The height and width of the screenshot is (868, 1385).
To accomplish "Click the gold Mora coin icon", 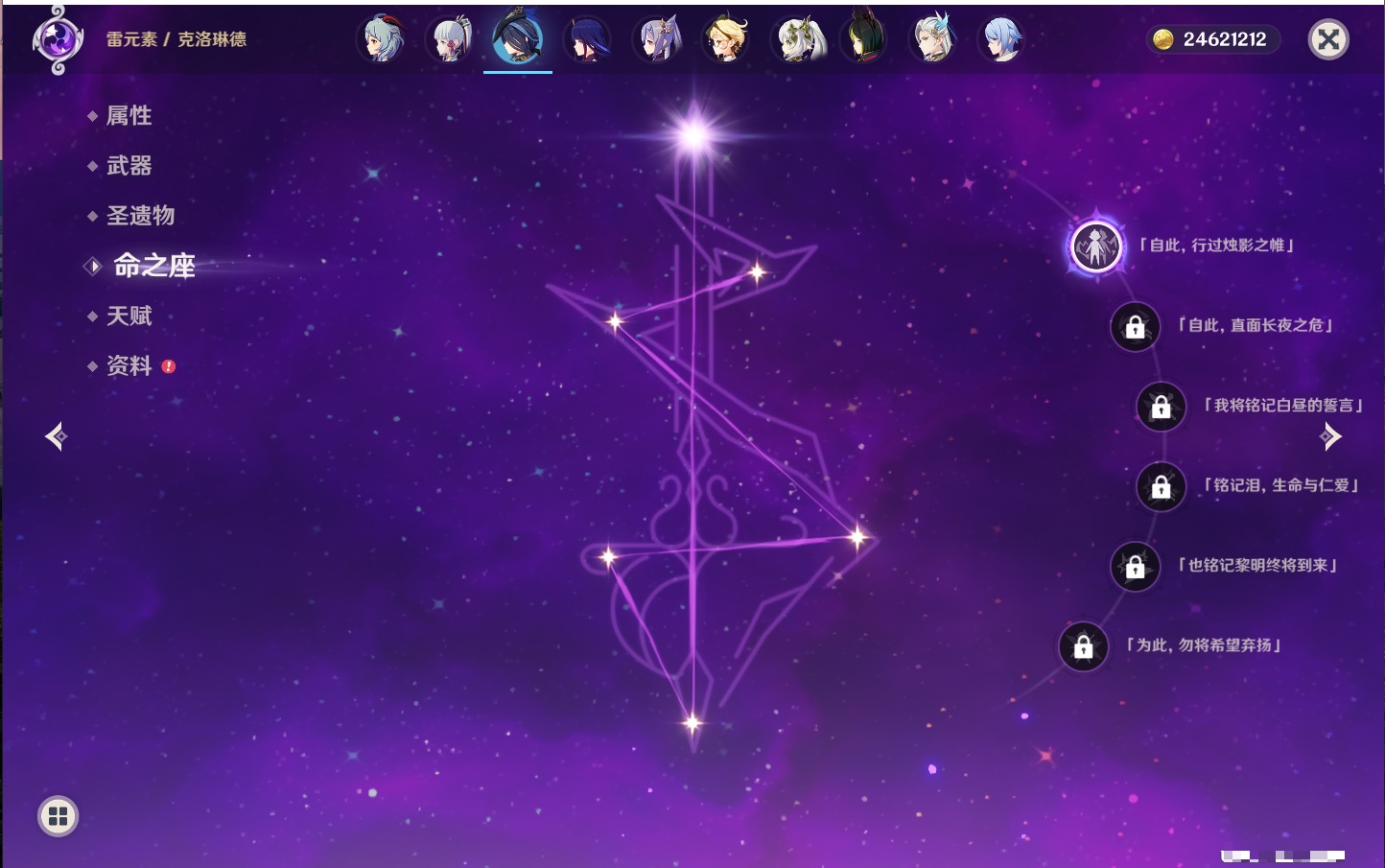I will pos(1163,39).
